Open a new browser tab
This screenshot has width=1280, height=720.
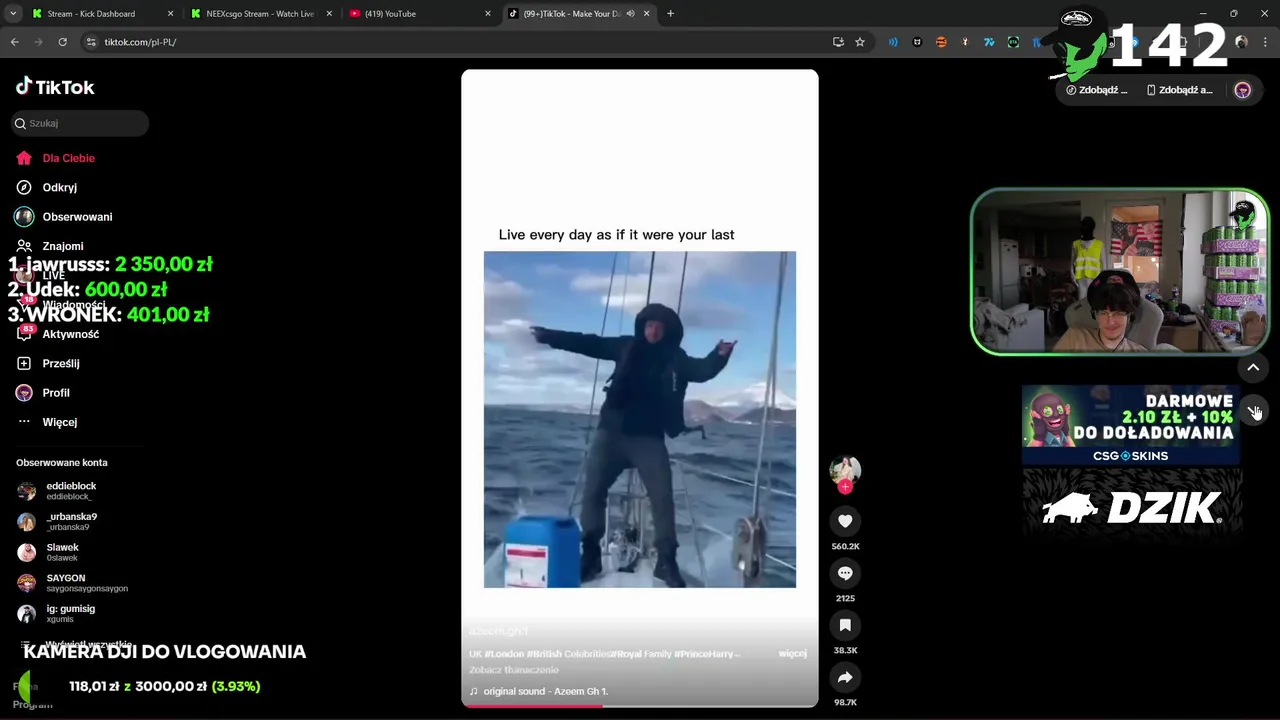pos(670,14)
